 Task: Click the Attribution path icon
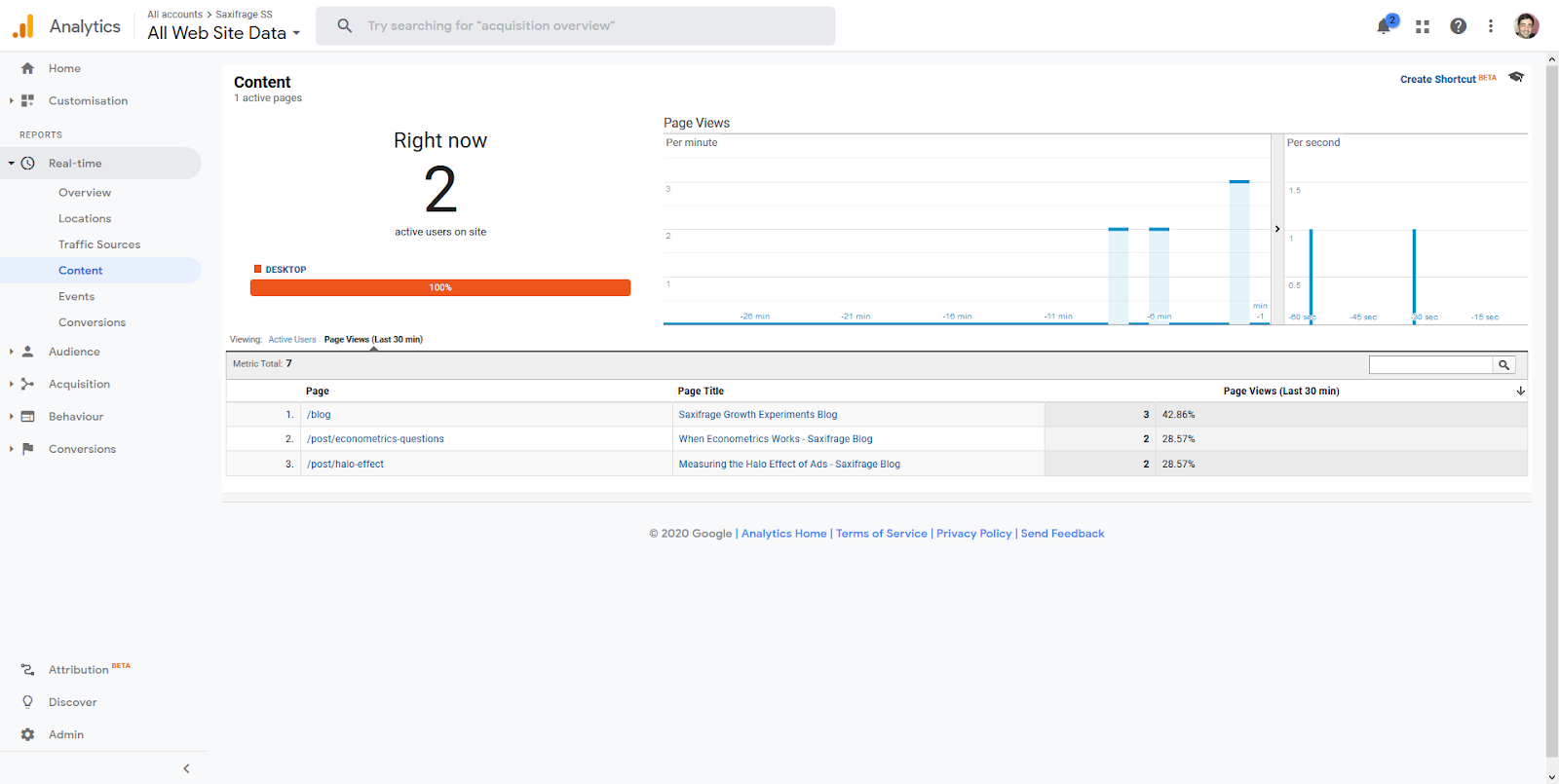click(x=27, y=669)
